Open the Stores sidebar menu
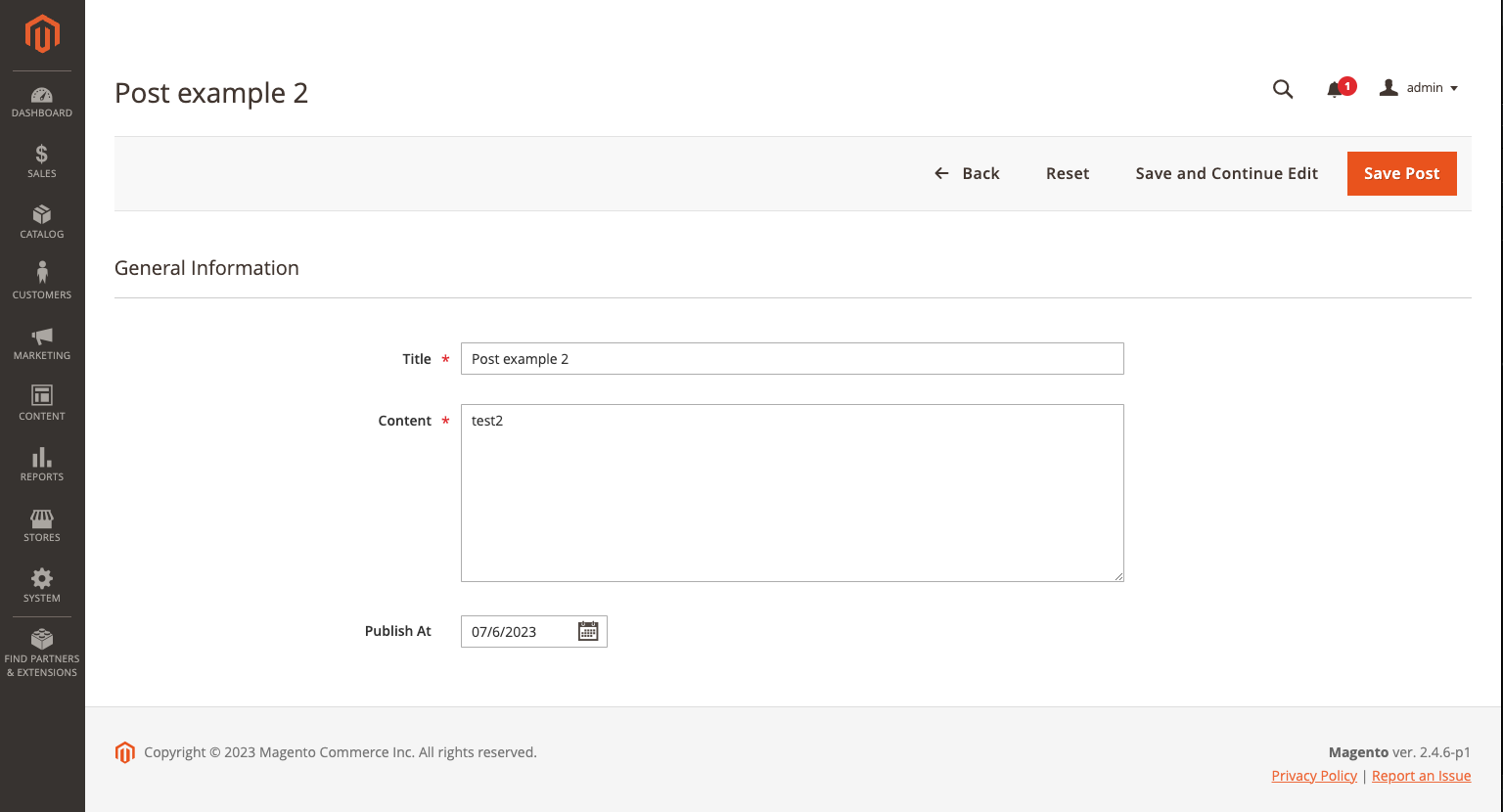 (42, 524)
